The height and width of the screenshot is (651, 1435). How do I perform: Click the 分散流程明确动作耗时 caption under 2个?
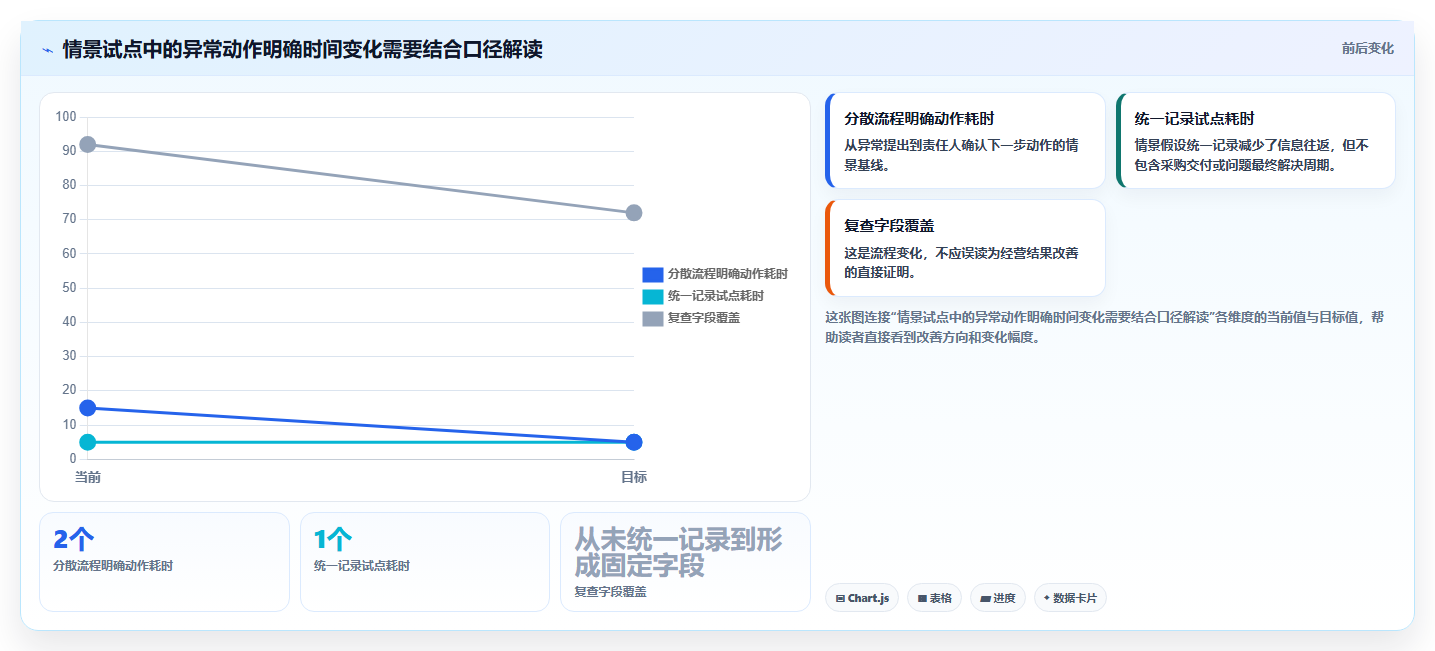click(x=113, y=566)
